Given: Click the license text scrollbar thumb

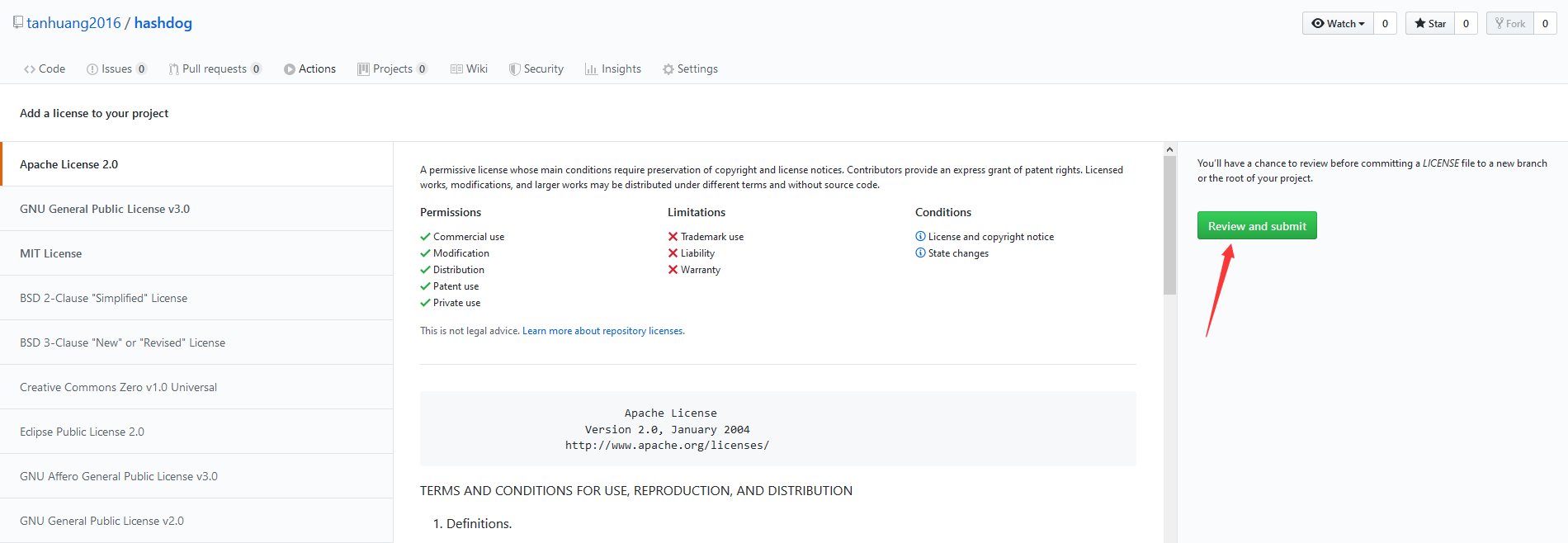Looking at the screenshot, I should coord(1169,224).
